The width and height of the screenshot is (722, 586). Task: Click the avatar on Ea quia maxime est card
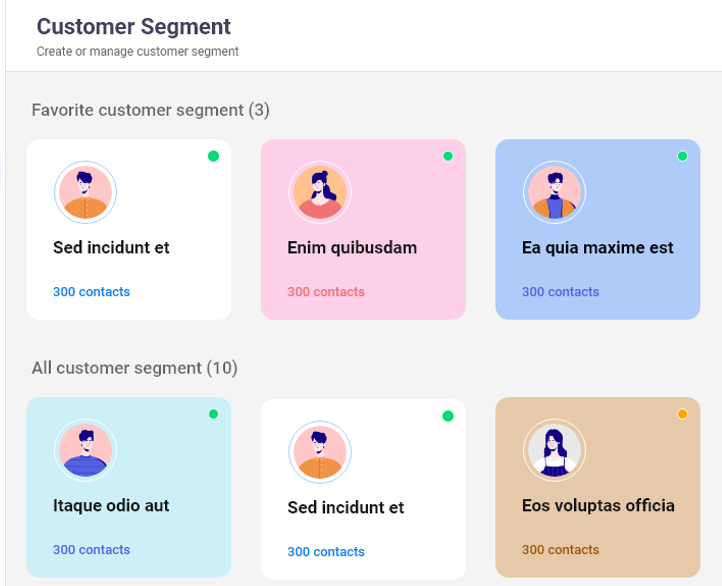pyautogui.click(x=554, y=192)
